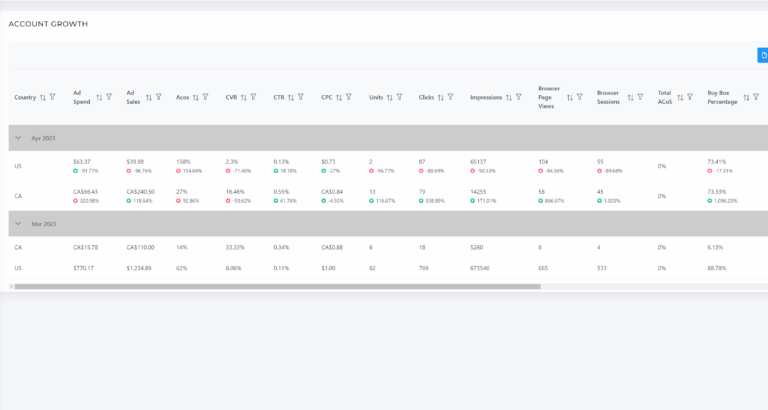Screen dimensions: 768x410
Task: Sort by Clicks column
Action: click(440, 97)
